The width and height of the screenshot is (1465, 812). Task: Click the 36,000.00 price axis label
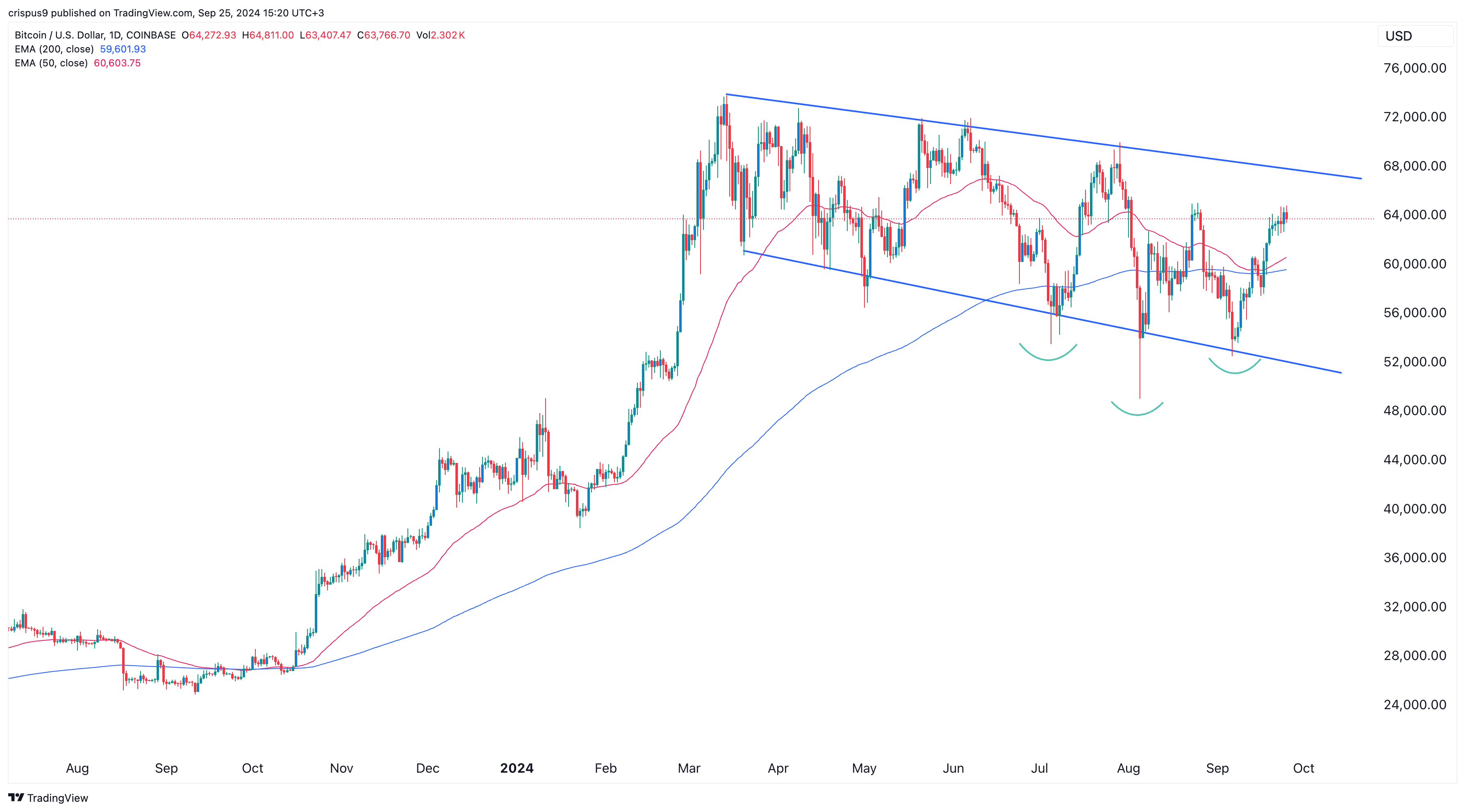coord(1415,558)
